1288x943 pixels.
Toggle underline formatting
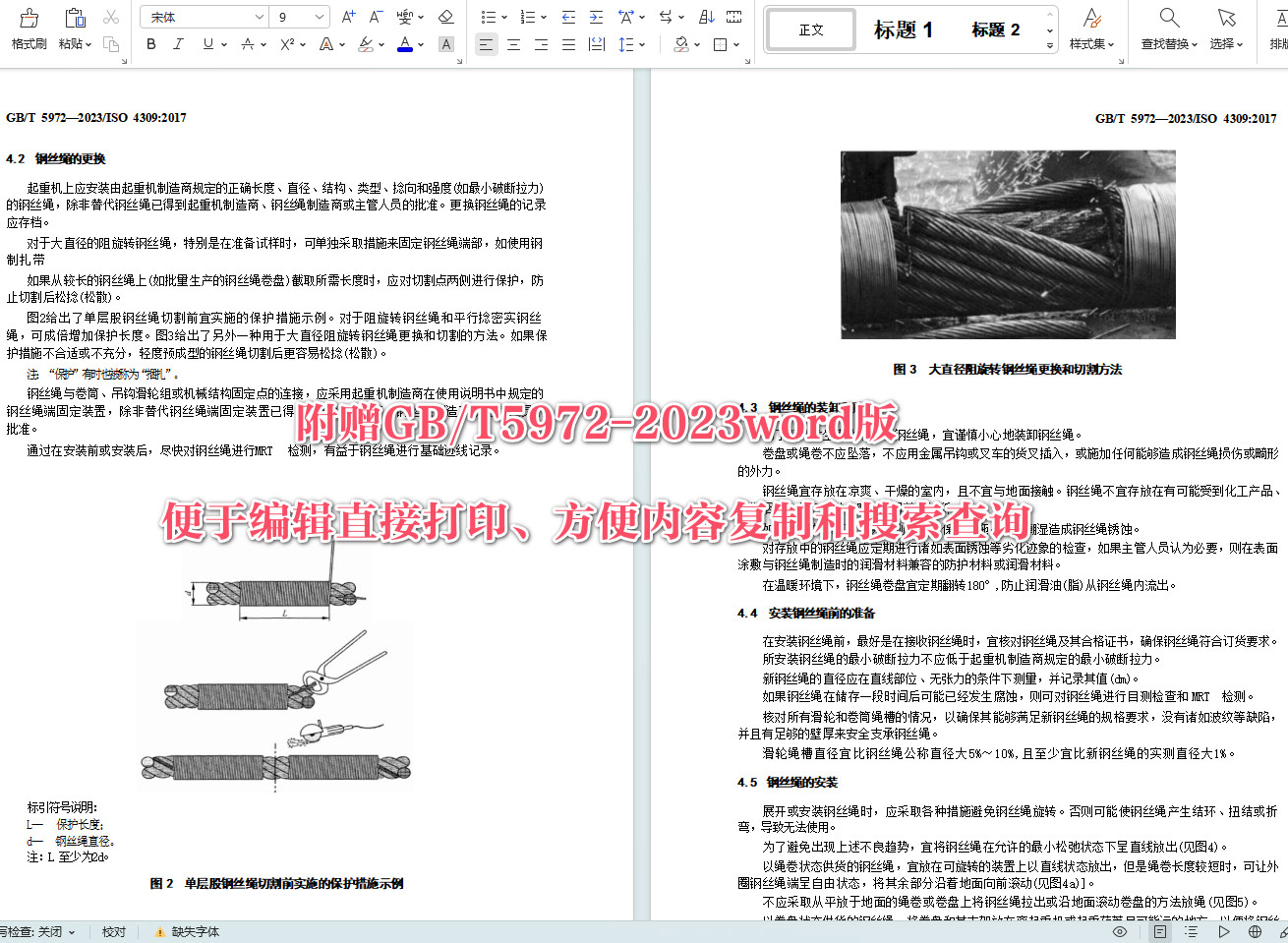[x=207, y=44]
